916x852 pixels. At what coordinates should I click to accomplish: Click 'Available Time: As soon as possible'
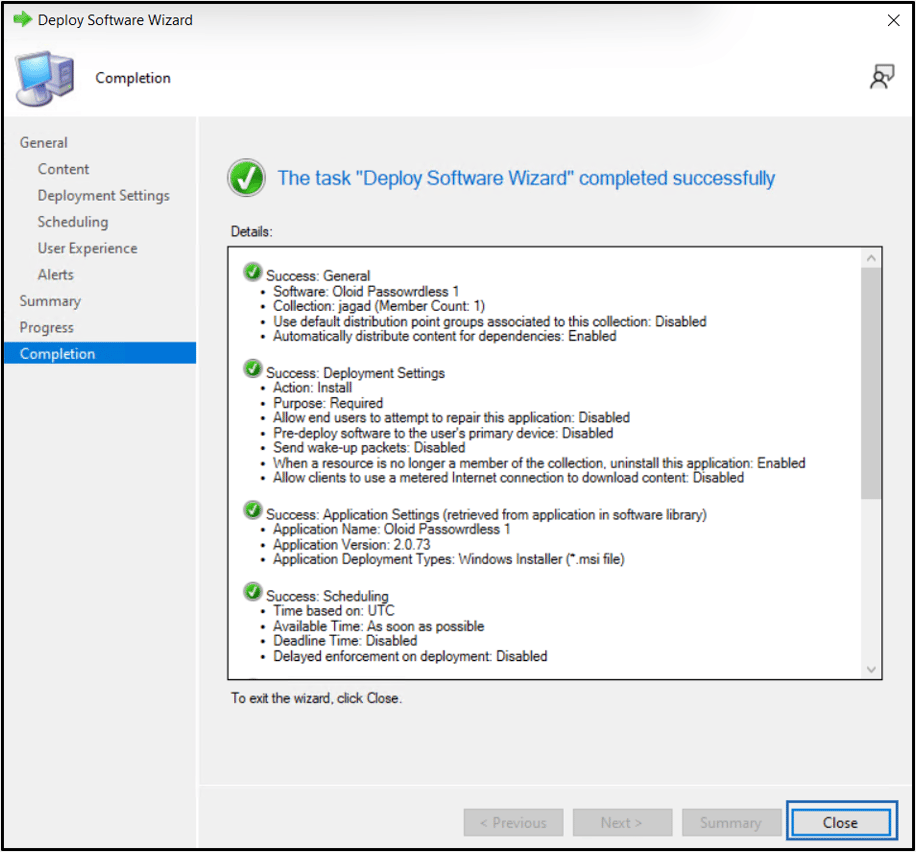(378, 626)
